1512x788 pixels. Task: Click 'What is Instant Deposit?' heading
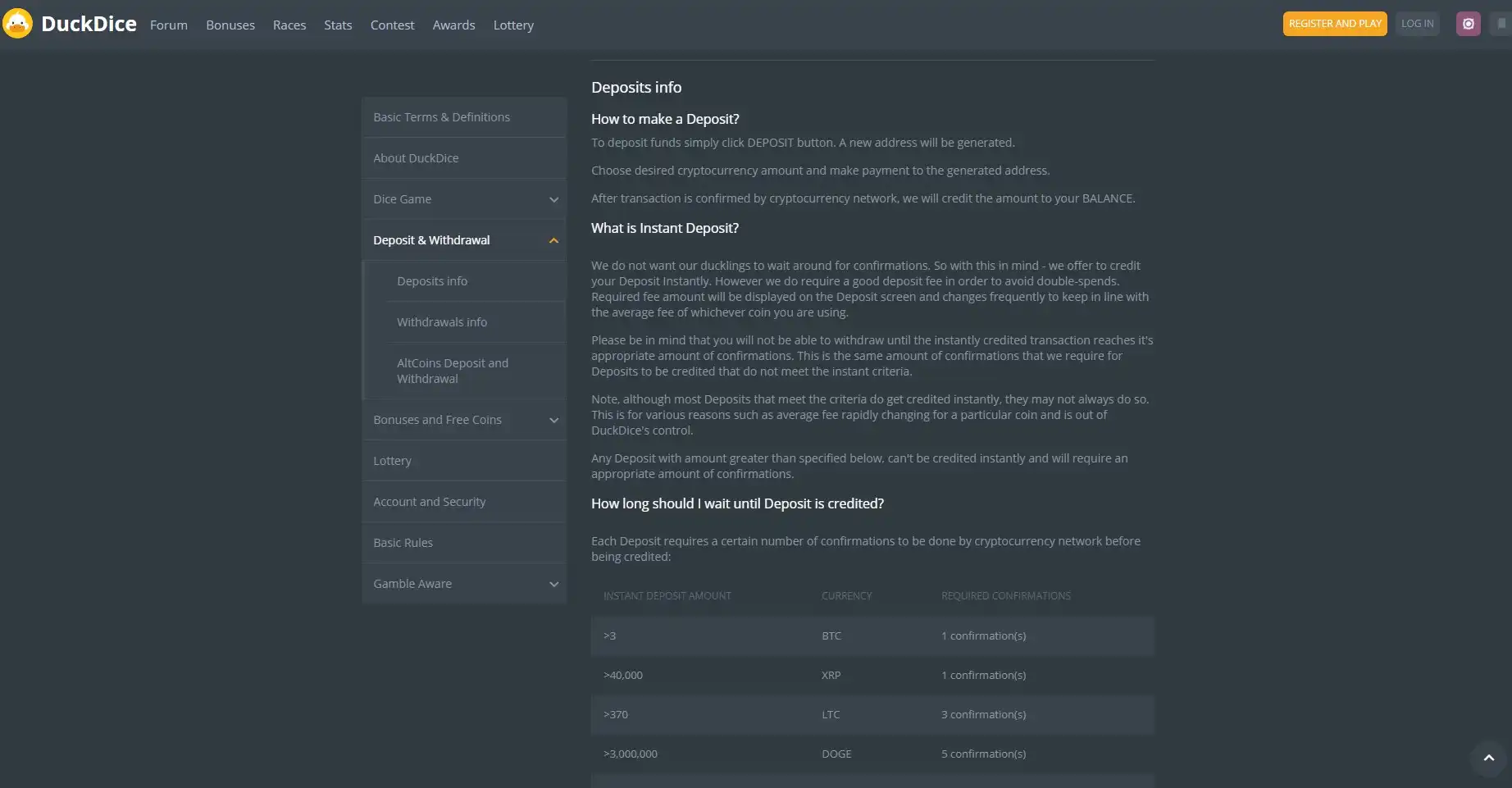(x=665, y=228)
